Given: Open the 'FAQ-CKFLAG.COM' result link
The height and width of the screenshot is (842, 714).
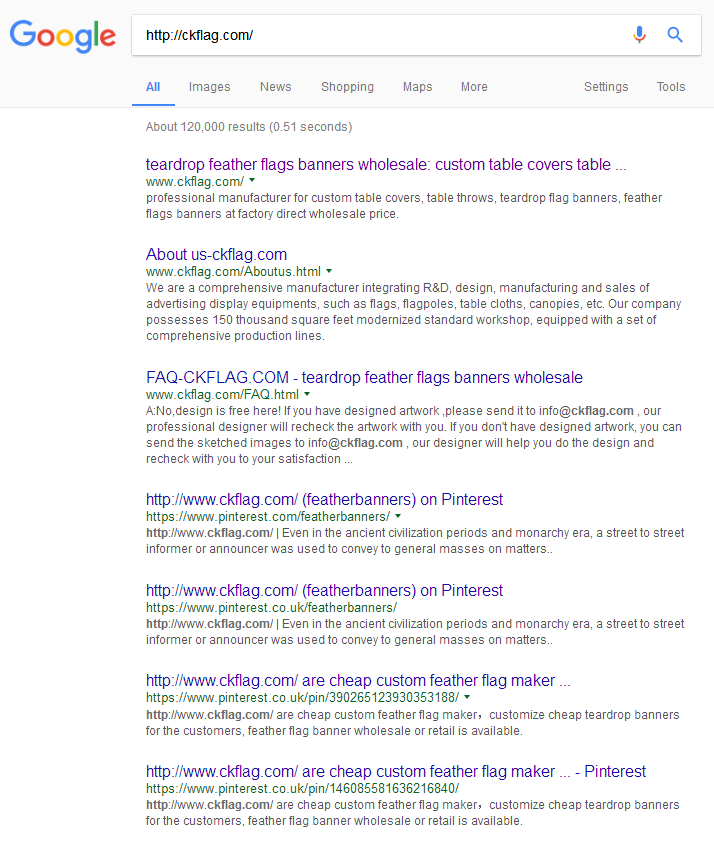Looking at the screenshot, I should click(364, 378).
